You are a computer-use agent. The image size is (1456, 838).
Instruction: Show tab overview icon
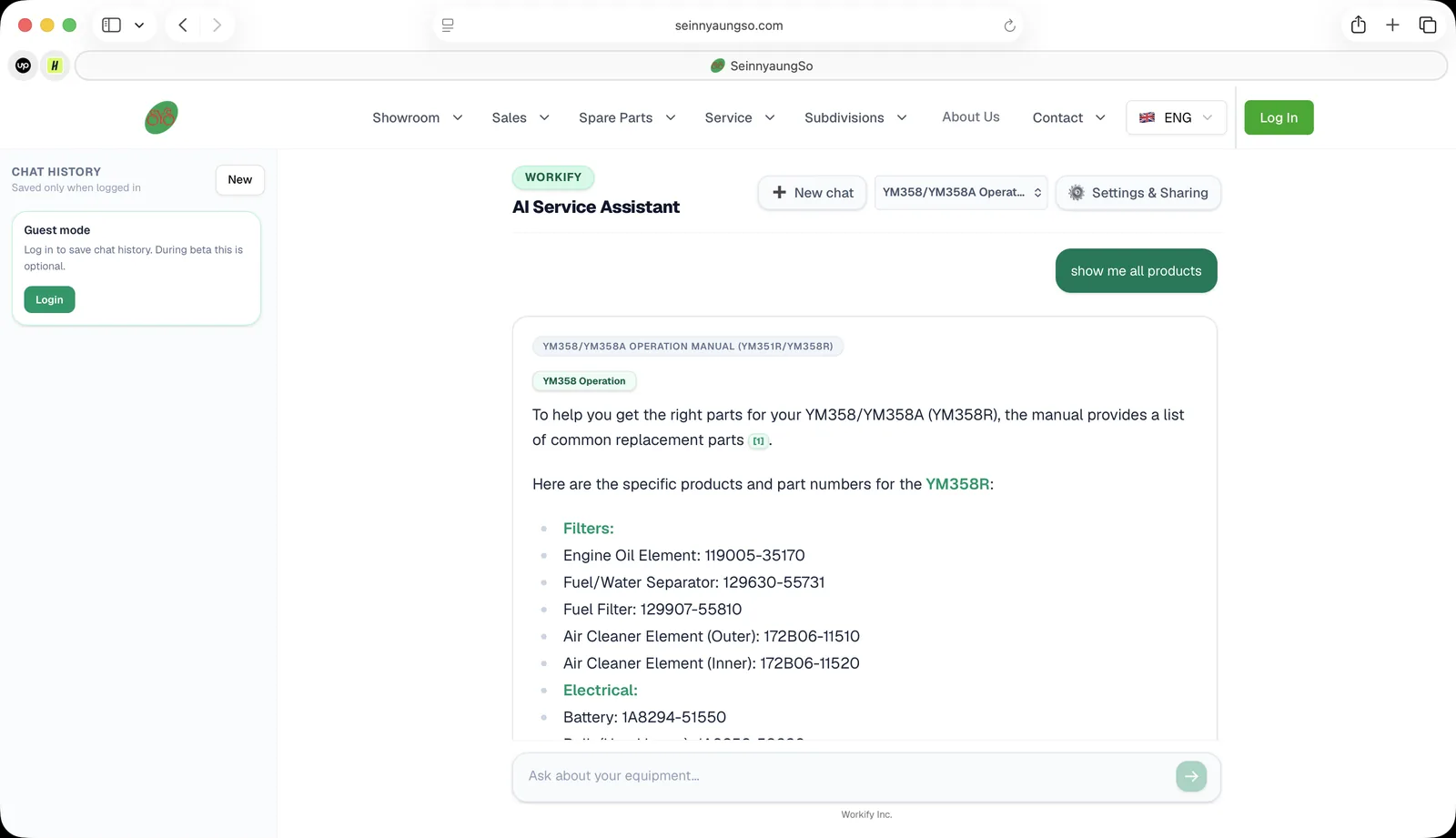[x=1428, y=25]
